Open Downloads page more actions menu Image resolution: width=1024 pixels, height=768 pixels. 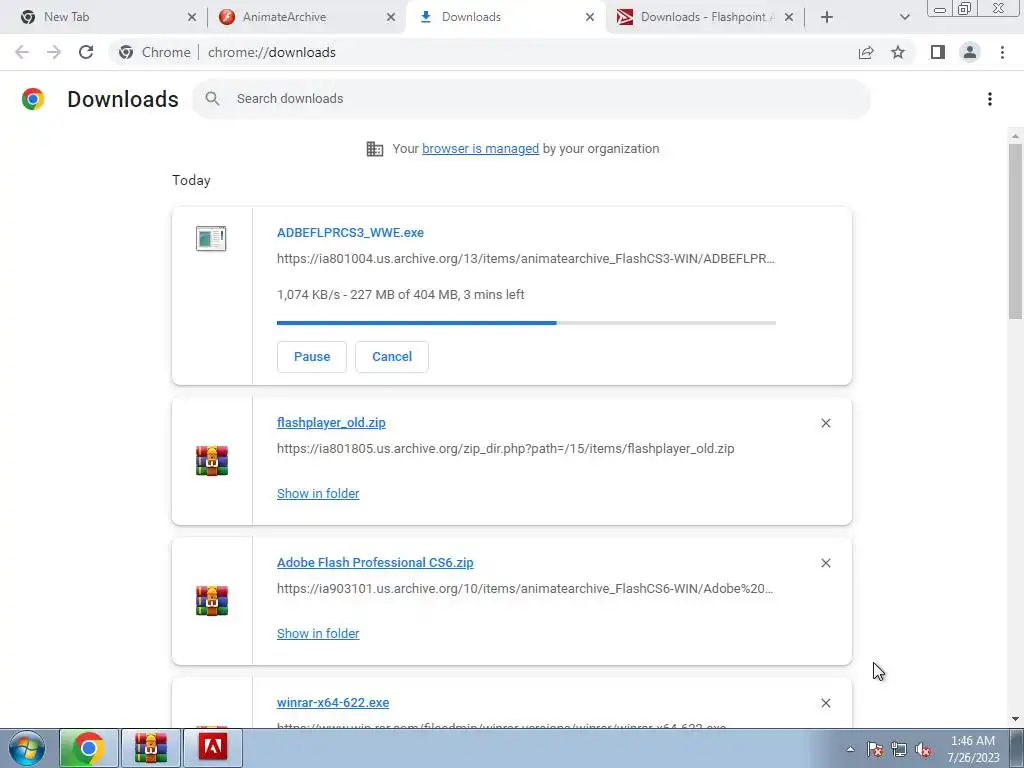click(990, 99)
